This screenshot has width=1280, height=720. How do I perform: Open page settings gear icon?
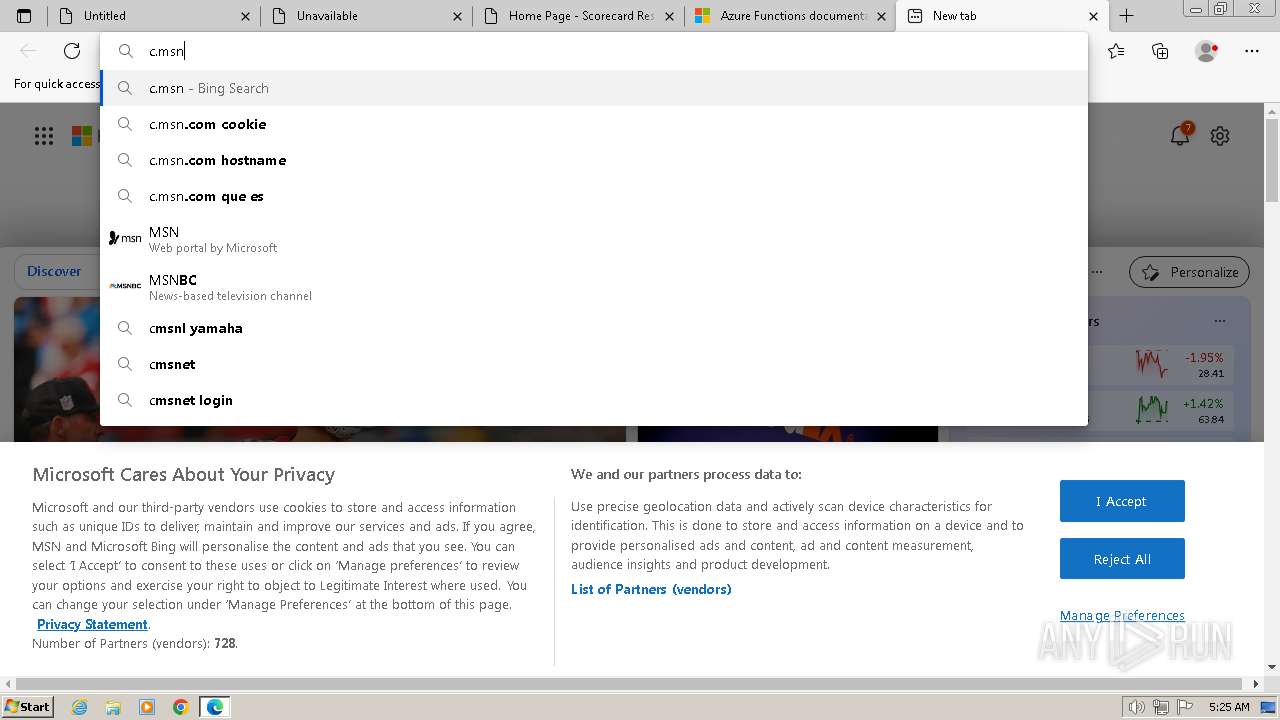pyautogui.click(x=1220, y=136)
